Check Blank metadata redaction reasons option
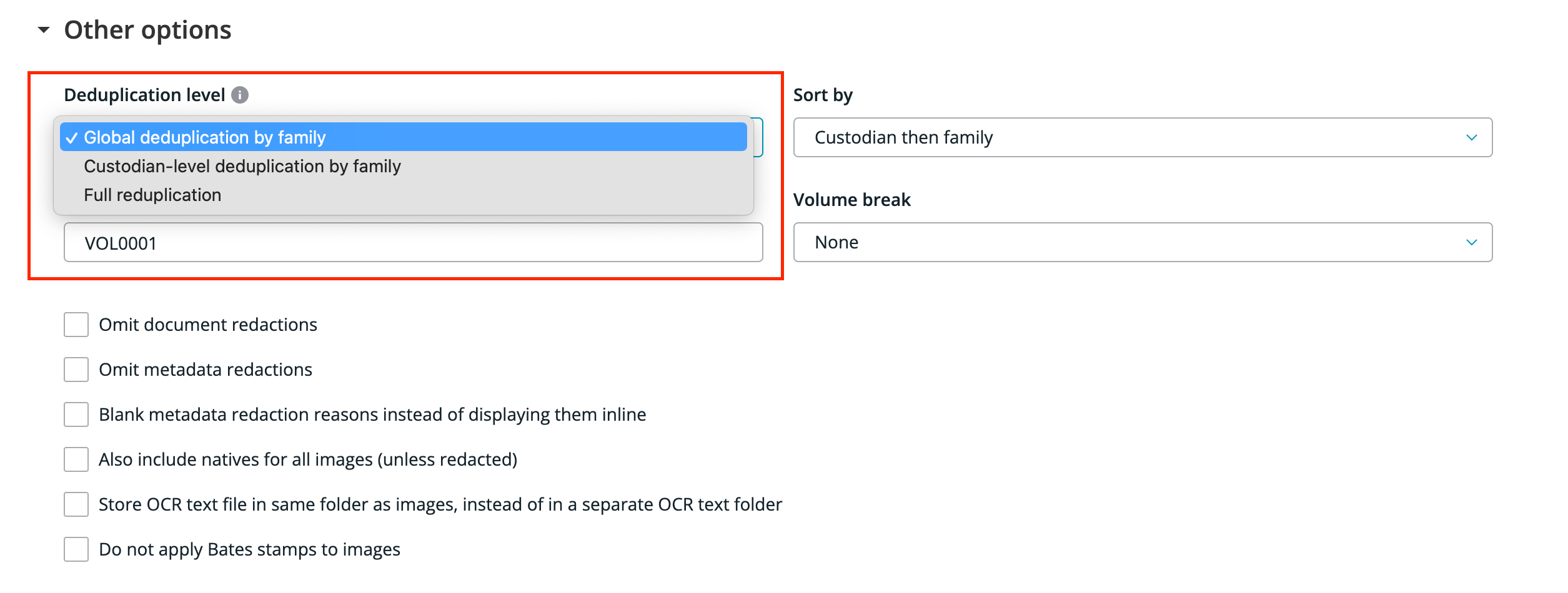Image resolution: width=1568 pixels, height=593 pixels. [x=76, y=414]
